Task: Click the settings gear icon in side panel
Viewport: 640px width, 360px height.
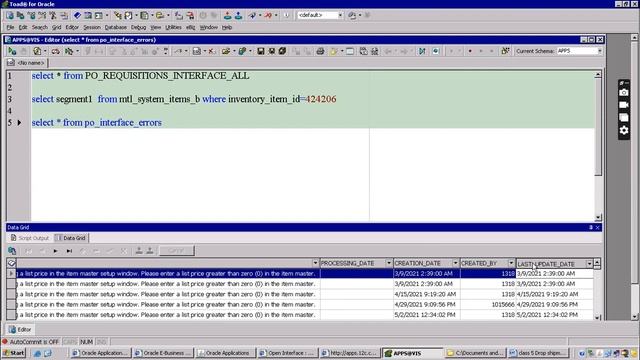Action: [x=624, y=130]
